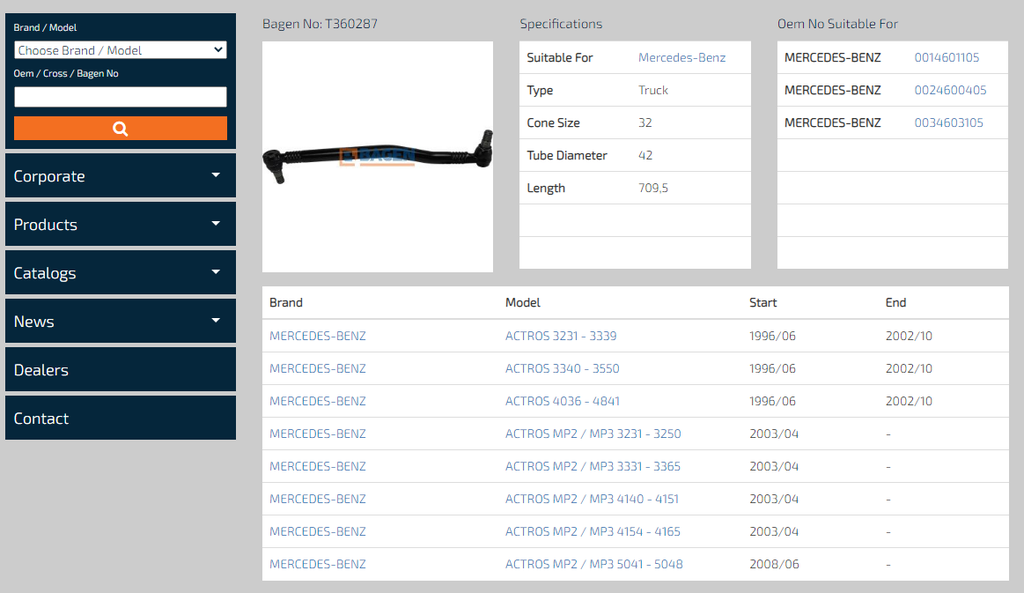
Task: Select ACTROS 4036 - 4841 model link
Action: pyautogui.click(x=562, y=401)
